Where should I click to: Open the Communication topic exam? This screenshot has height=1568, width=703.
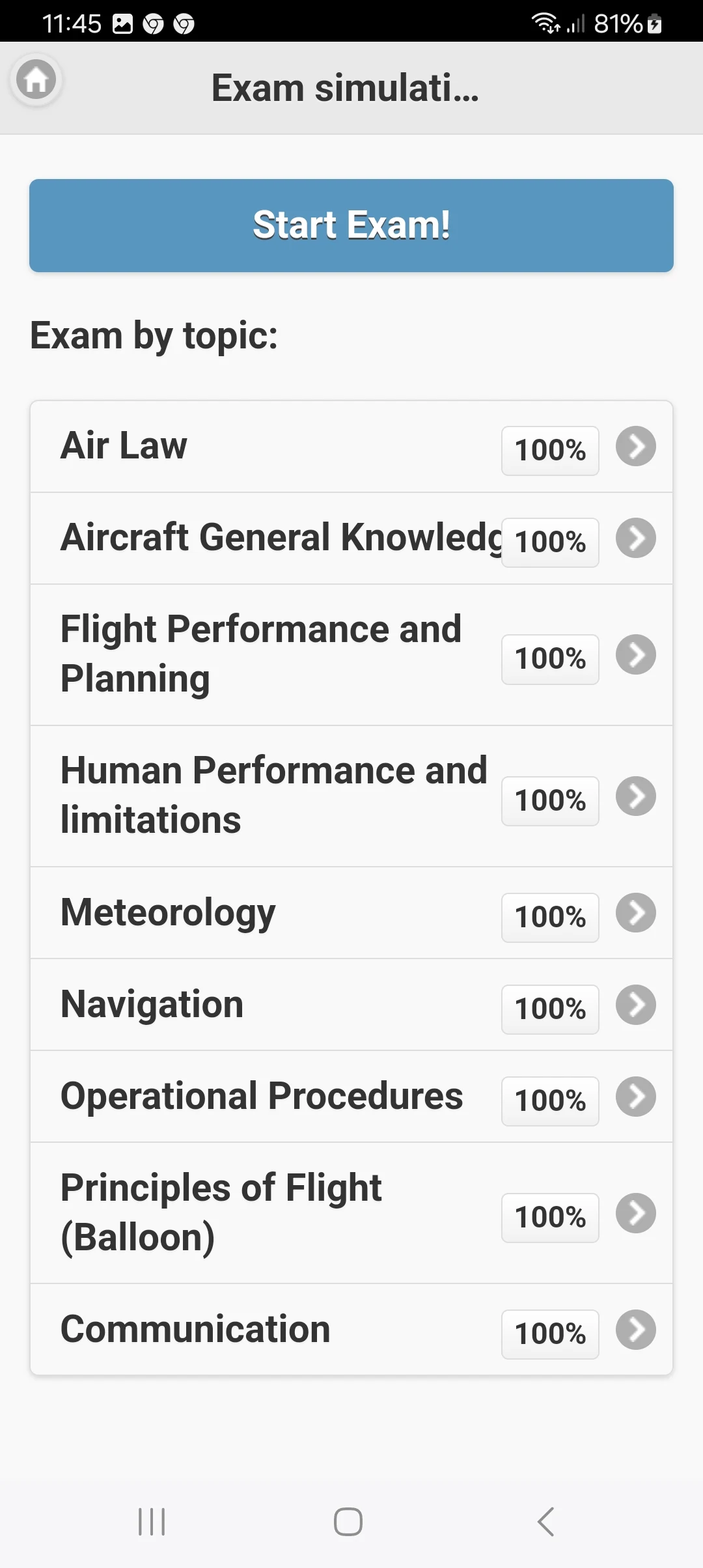260,1330
